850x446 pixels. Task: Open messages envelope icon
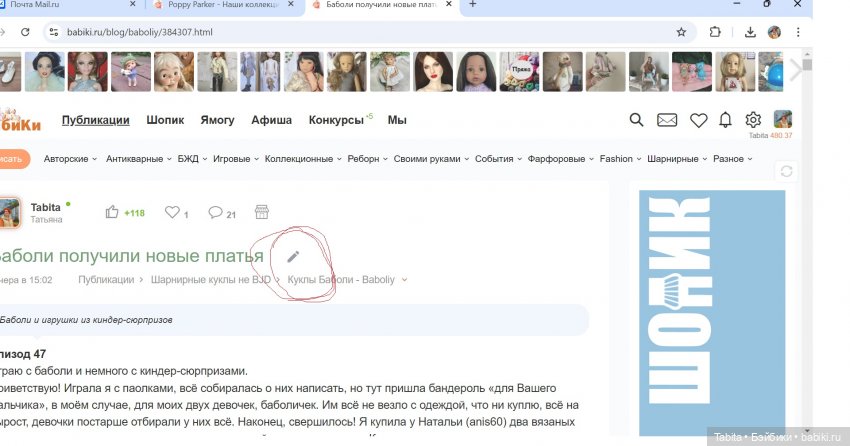(667, 120)
